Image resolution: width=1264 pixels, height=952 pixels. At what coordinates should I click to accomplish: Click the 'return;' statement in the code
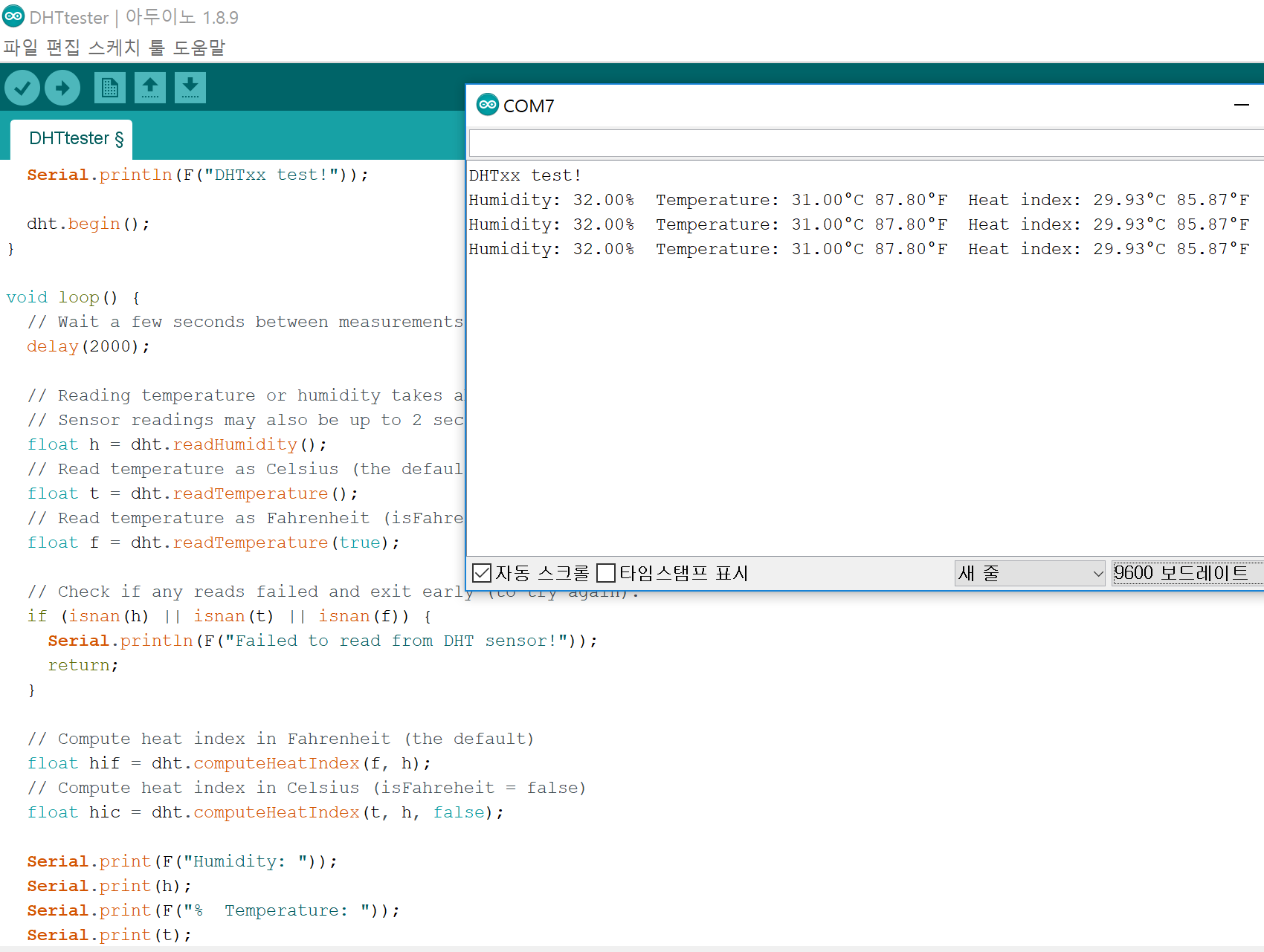click(x=83, y=665)
